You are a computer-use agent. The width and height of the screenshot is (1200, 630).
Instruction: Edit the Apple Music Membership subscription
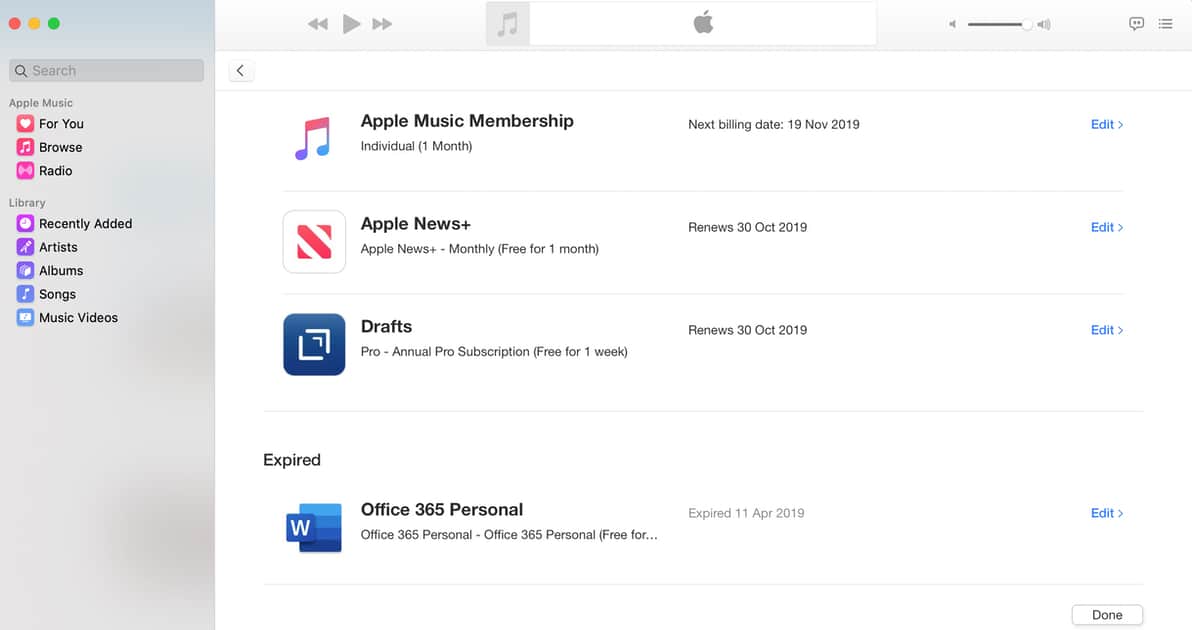pyautogui.click(x=1106, y=125)
